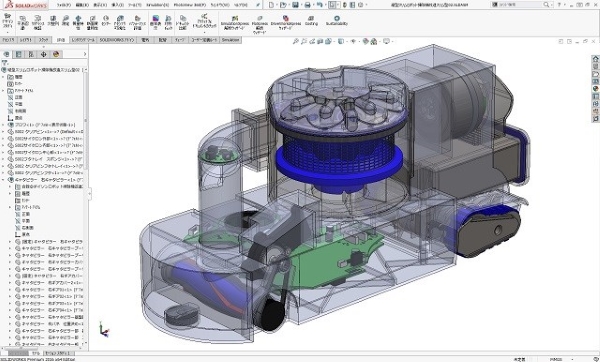Click the feature tree vertical scrollbar
This screenshot has height=362, width=600.
[x=86, y=122]
